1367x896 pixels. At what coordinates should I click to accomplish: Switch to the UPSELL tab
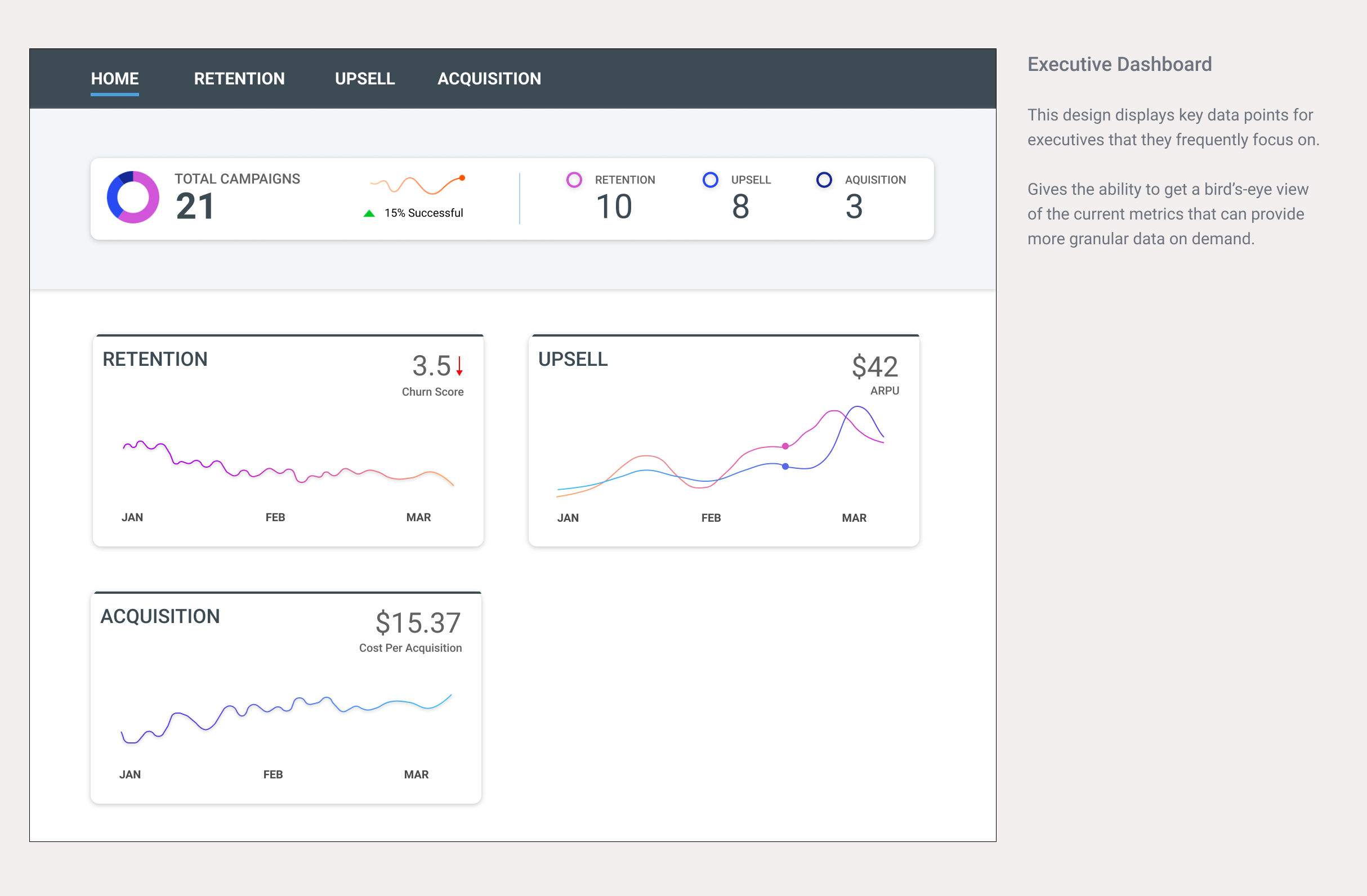[x=365, y=79]
